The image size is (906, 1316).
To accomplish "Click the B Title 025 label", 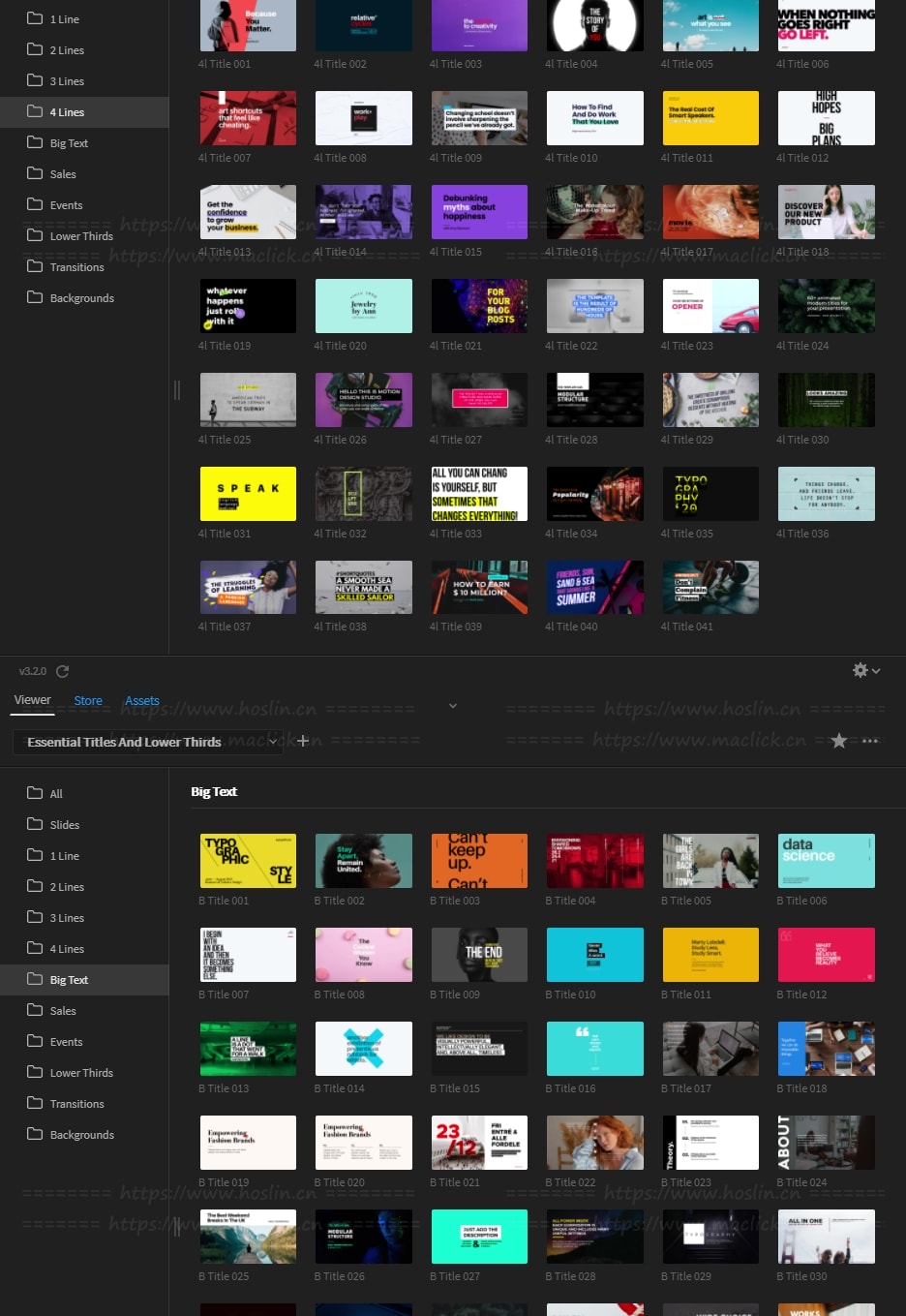I will (224, 1276).
